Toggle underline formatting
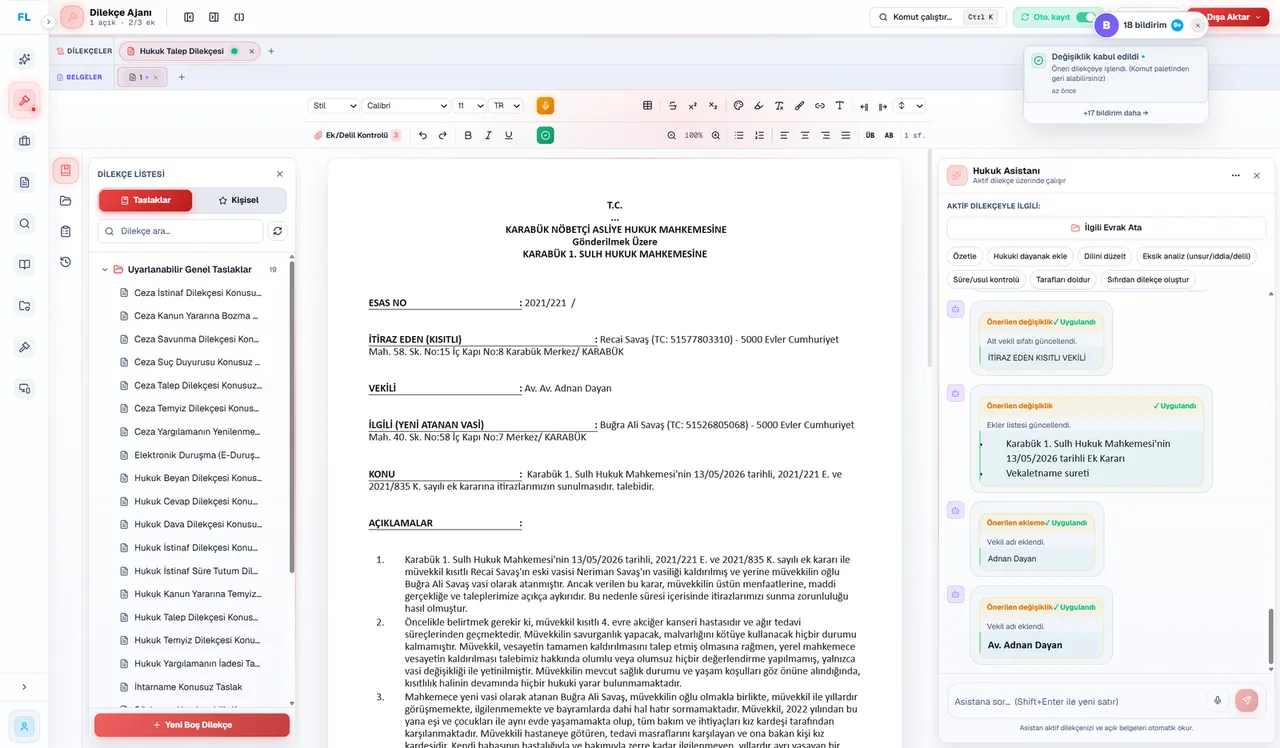This screenshot has width=1280, height=748. tap(508, 135)
